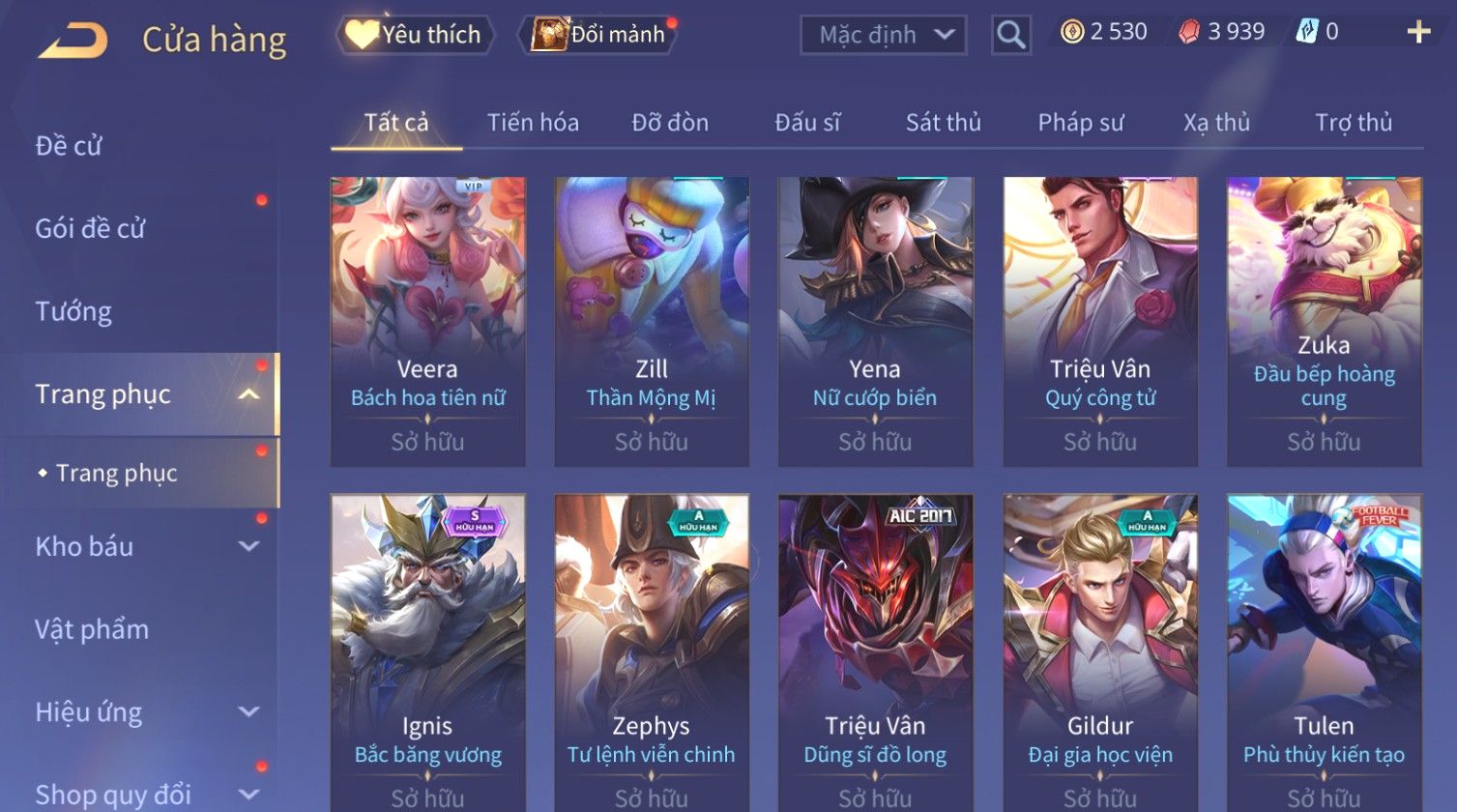Tap the plus icon to add currency
Screen dimensions: 1457x812
coord(1418,33)
